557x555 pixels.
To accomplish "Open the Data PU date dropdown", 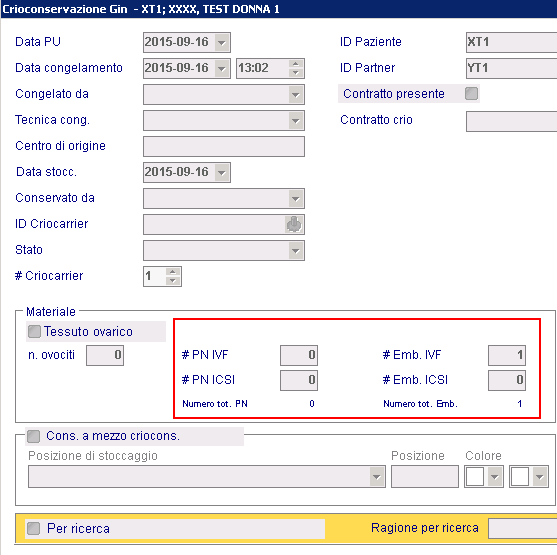I will 222,42.
